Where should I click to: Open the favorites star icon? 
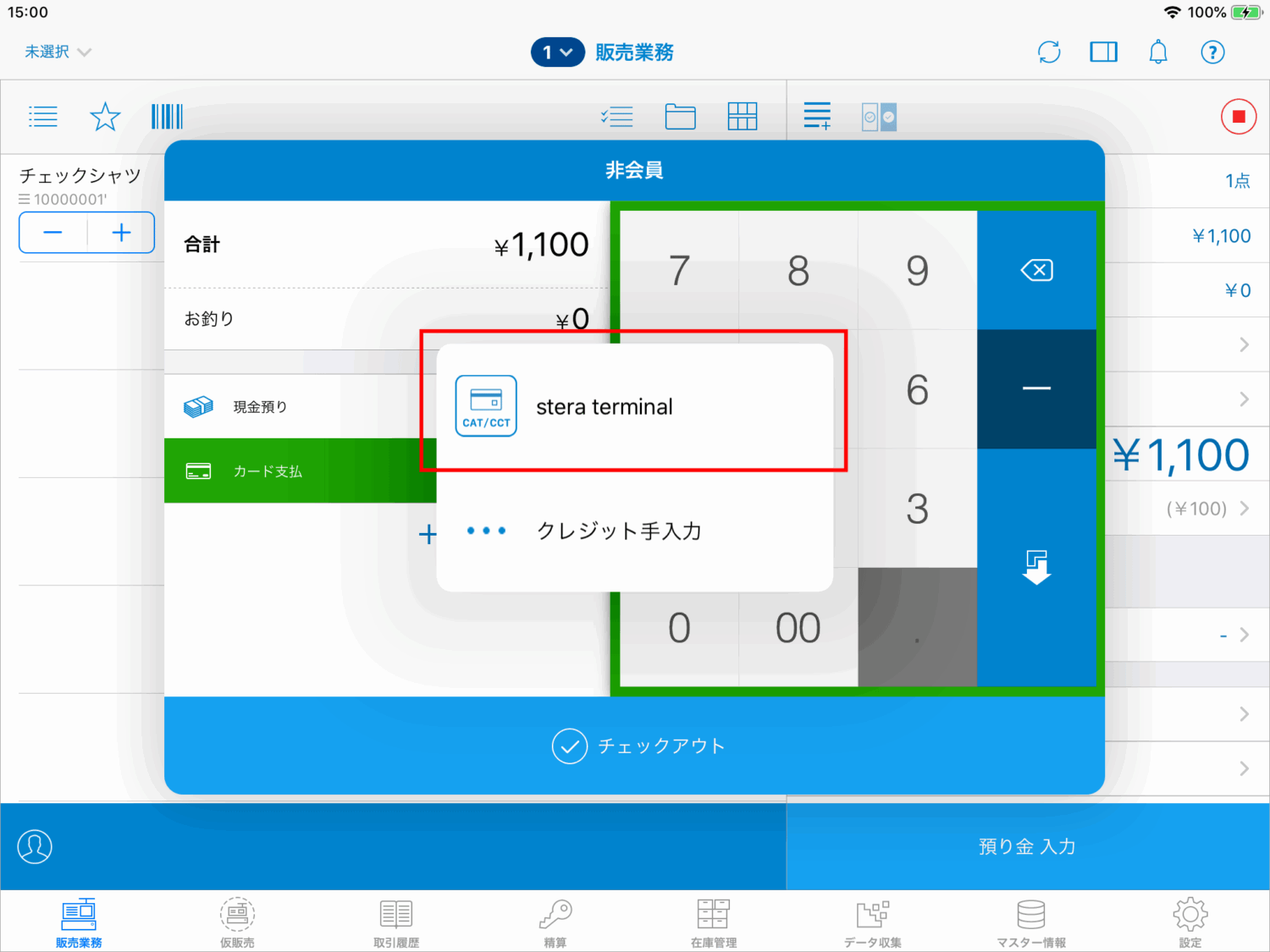[105, 116]
